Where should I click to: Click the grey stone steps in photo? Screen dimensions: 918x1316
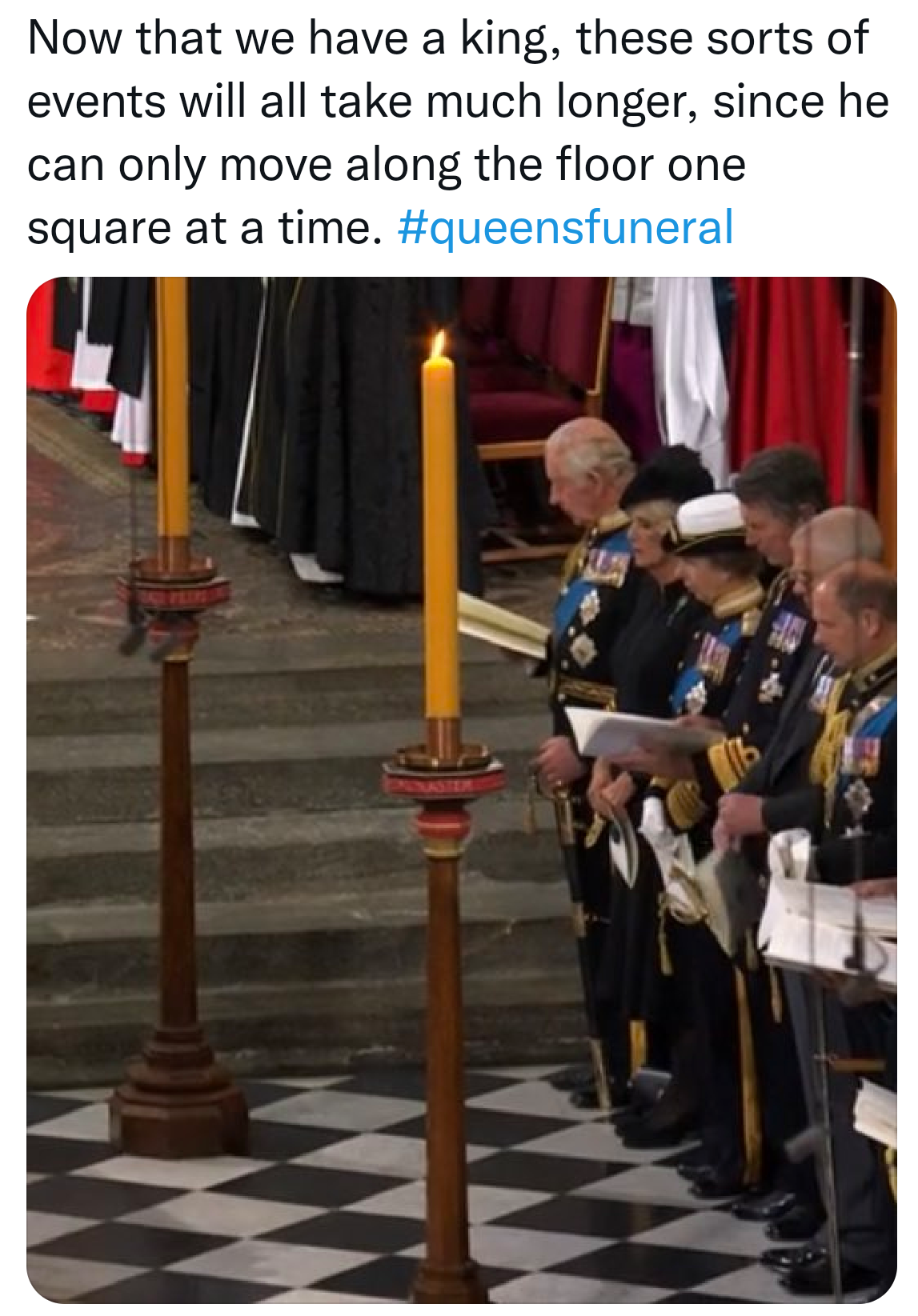(x=296, y=840)
